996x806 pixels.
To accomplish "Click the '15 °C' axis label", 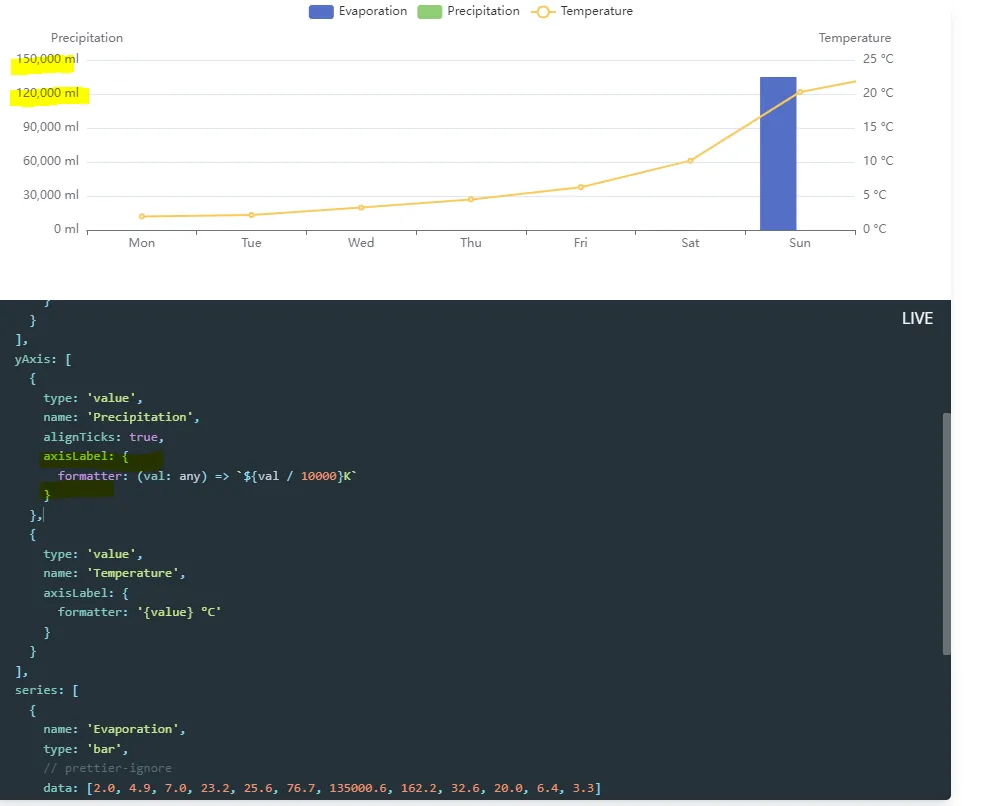I will 878,127.
